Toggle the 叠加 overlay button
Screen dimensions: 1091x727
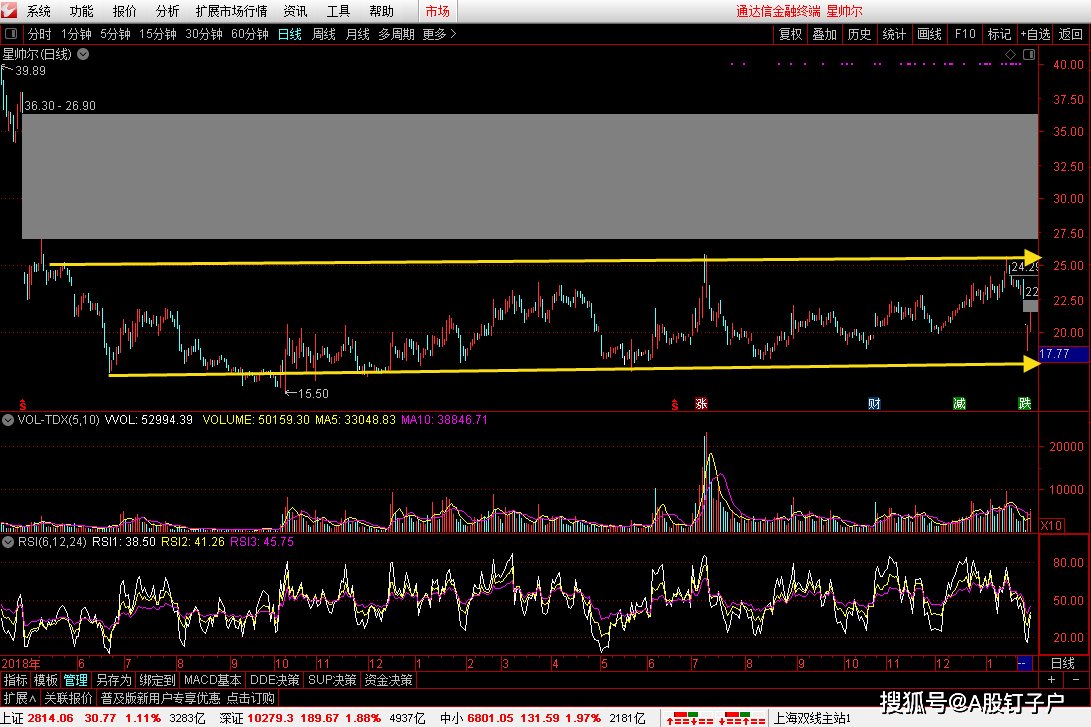824,34
